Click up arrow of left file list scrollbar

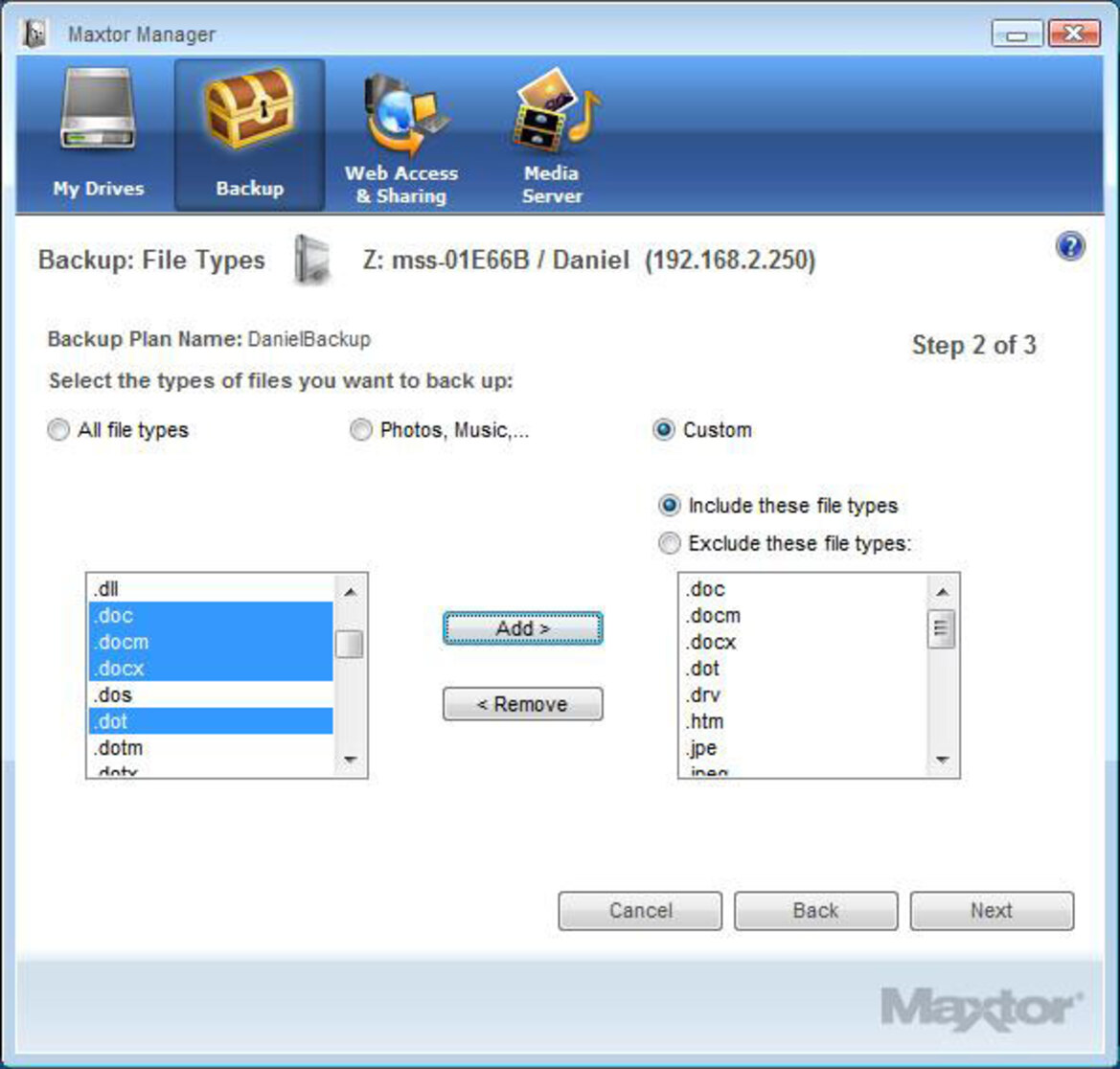coord(350,592)
